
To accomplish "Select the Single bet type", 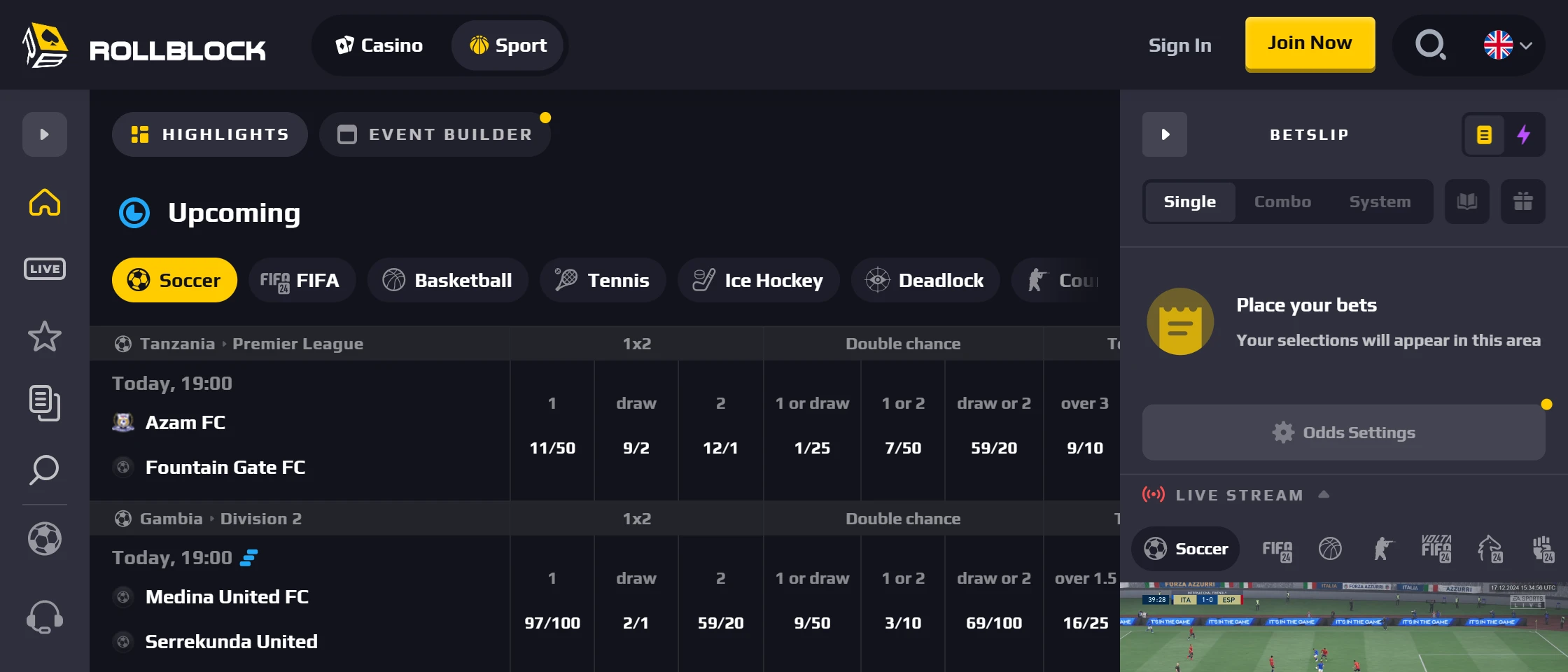I will pyautogui.click(x=1189, y=202).
